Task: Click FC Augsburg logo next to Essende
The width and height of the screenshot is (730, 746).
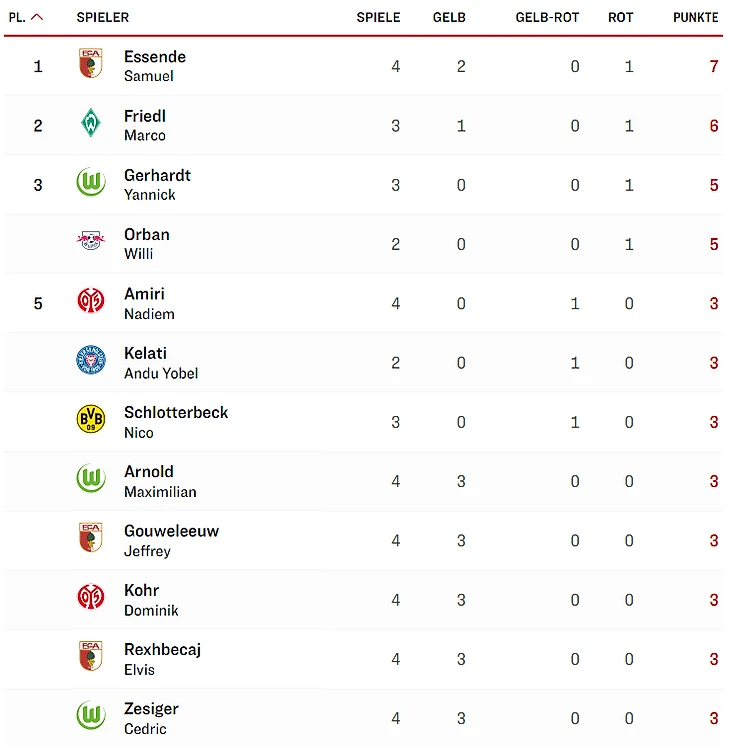Action: (91, 64)
